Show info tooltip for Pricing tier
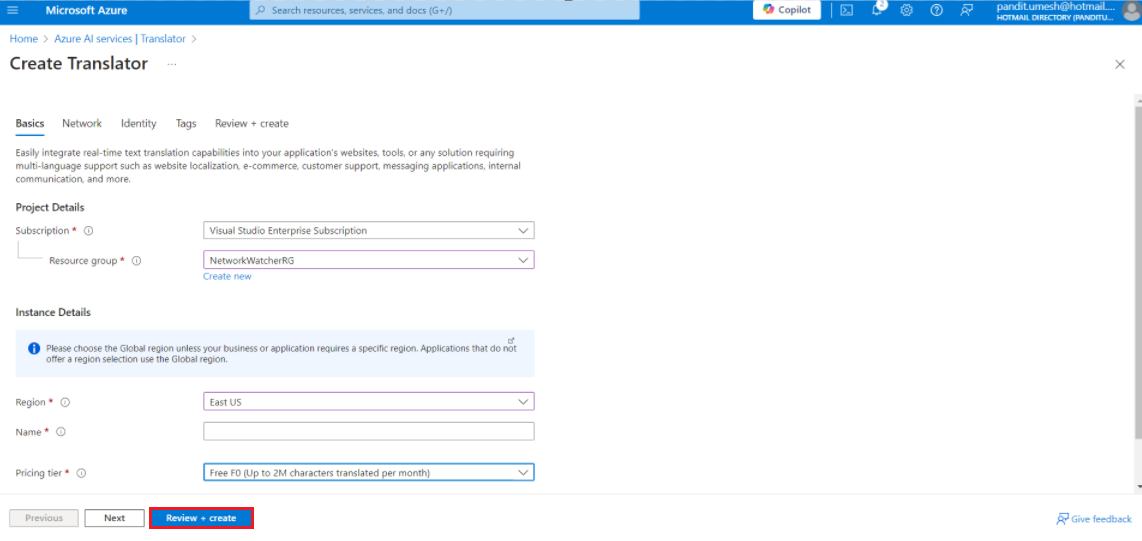This screenshot has width=1142, height=541. (x=82, y=473)
